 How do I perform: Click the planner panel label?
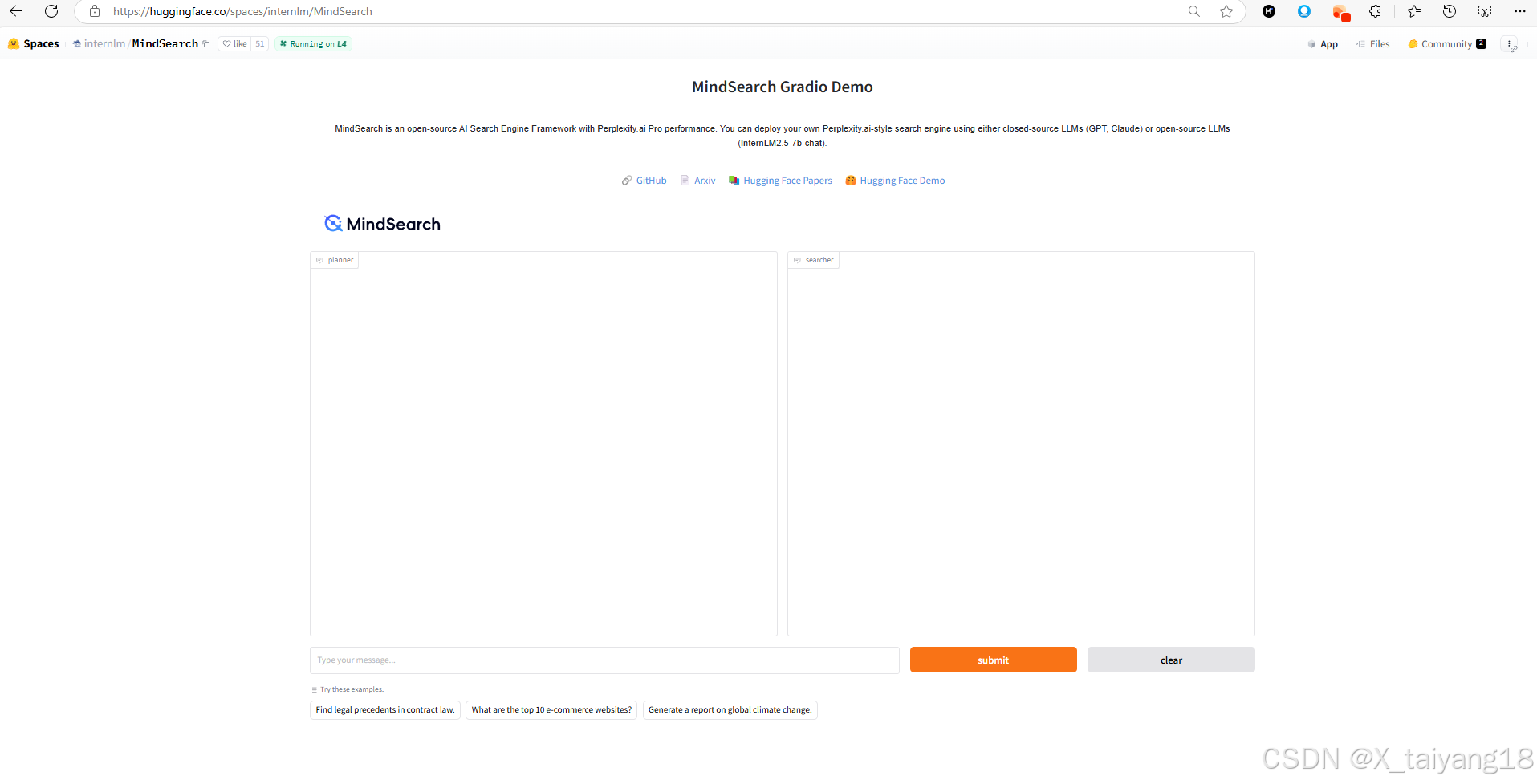pos(335,260)
